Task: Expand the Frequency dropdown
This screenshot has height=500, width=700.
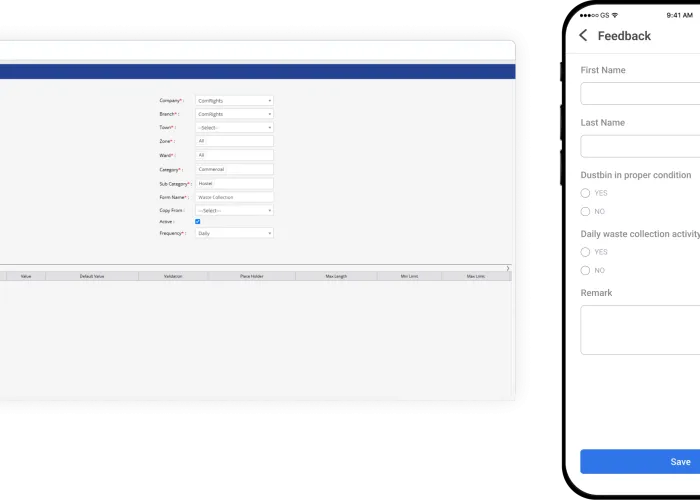Action: 234,233
